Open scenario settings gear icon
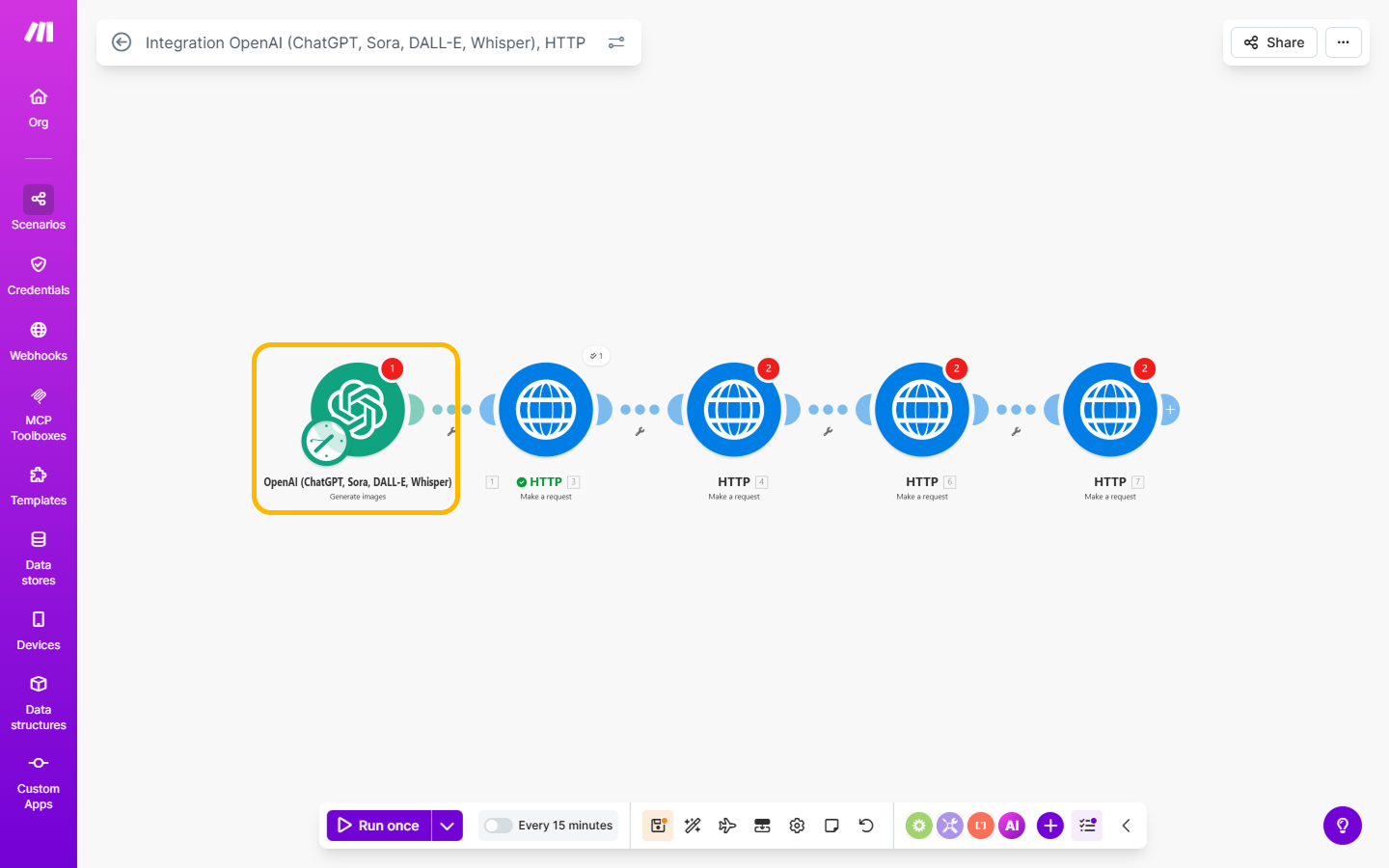 click(797, 826)
